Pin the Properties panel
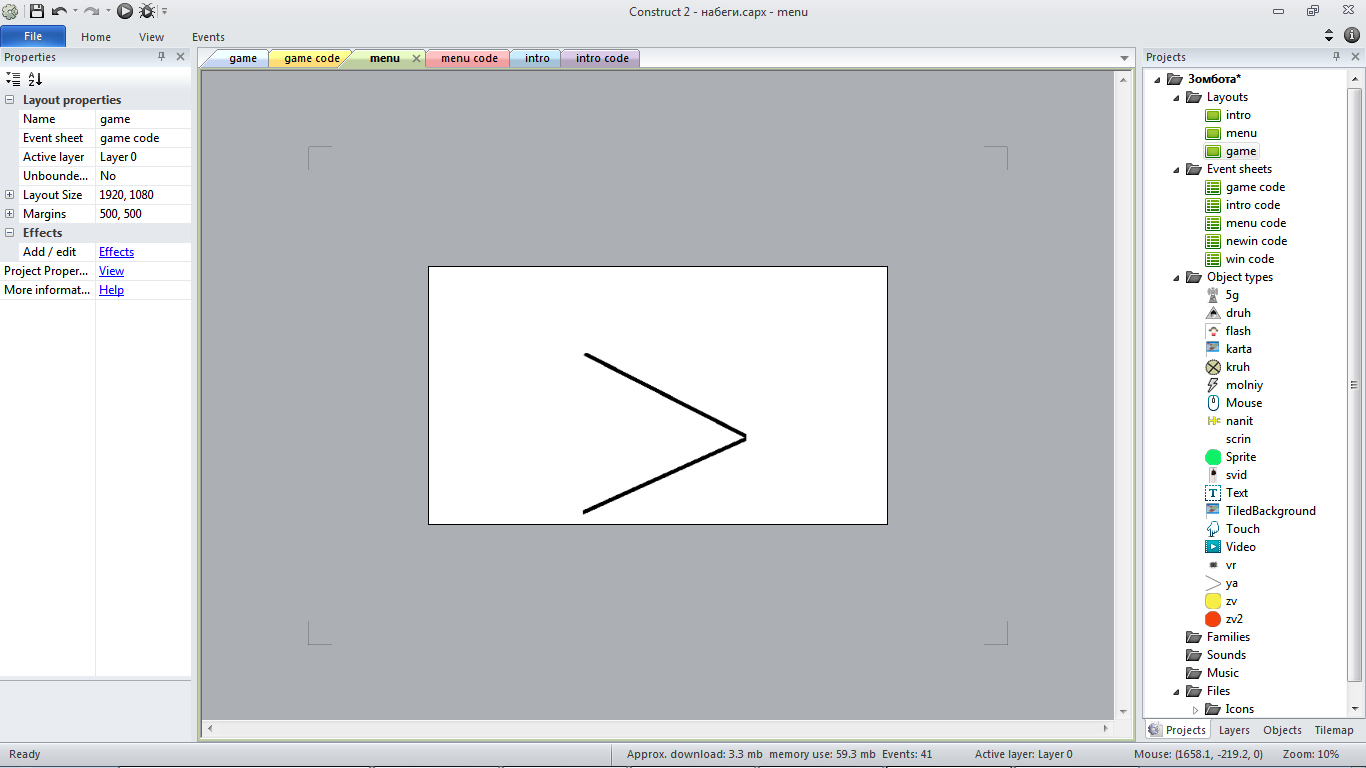The width and height of the screenshot is (1366, 768). click(162, 57)
